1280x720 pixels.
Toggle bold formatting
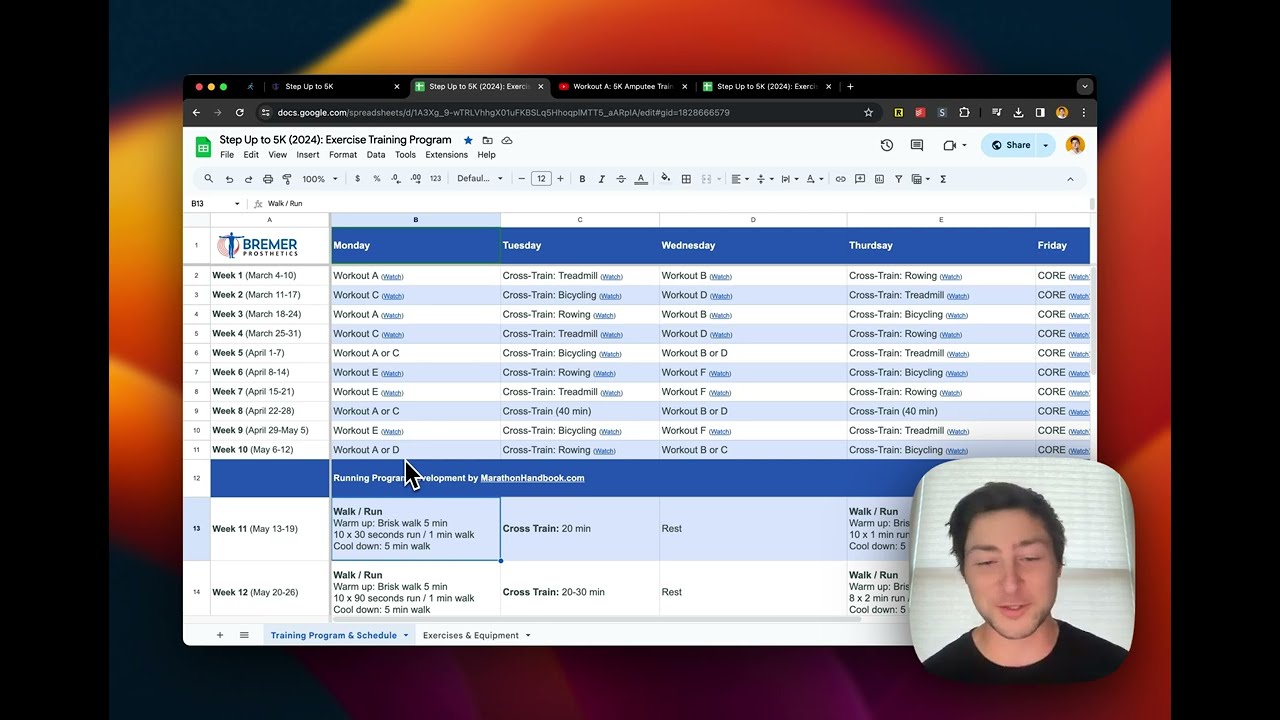tap(582, 179)
